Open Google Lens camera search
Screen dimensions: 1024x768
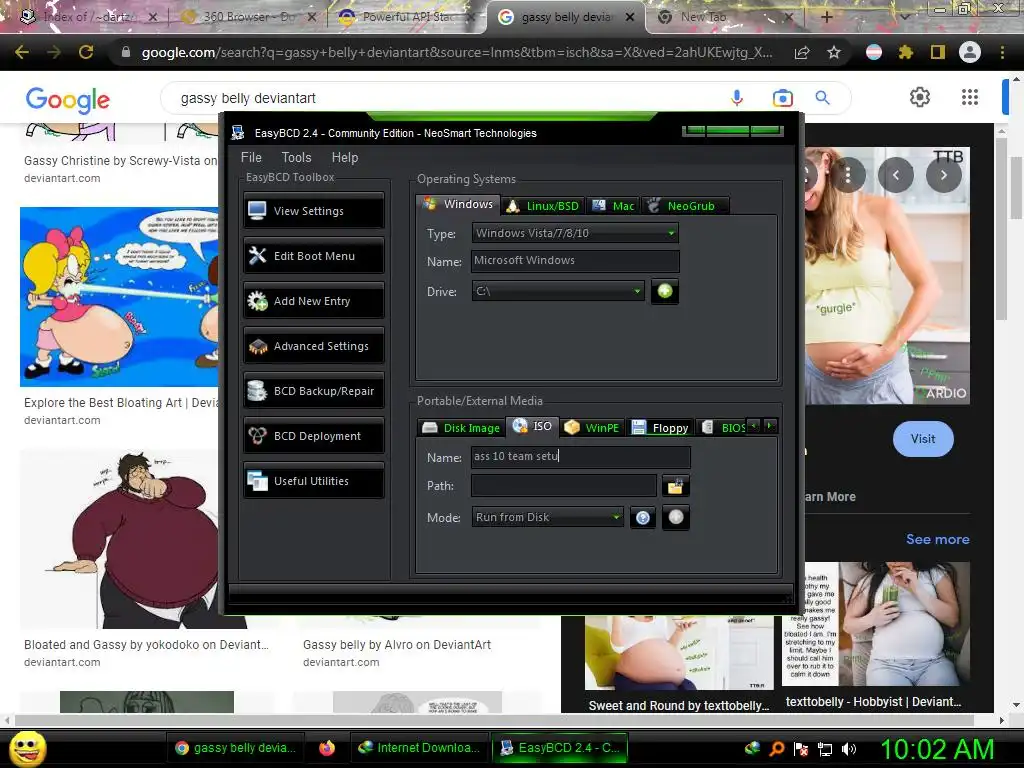[x=782, y=98]
